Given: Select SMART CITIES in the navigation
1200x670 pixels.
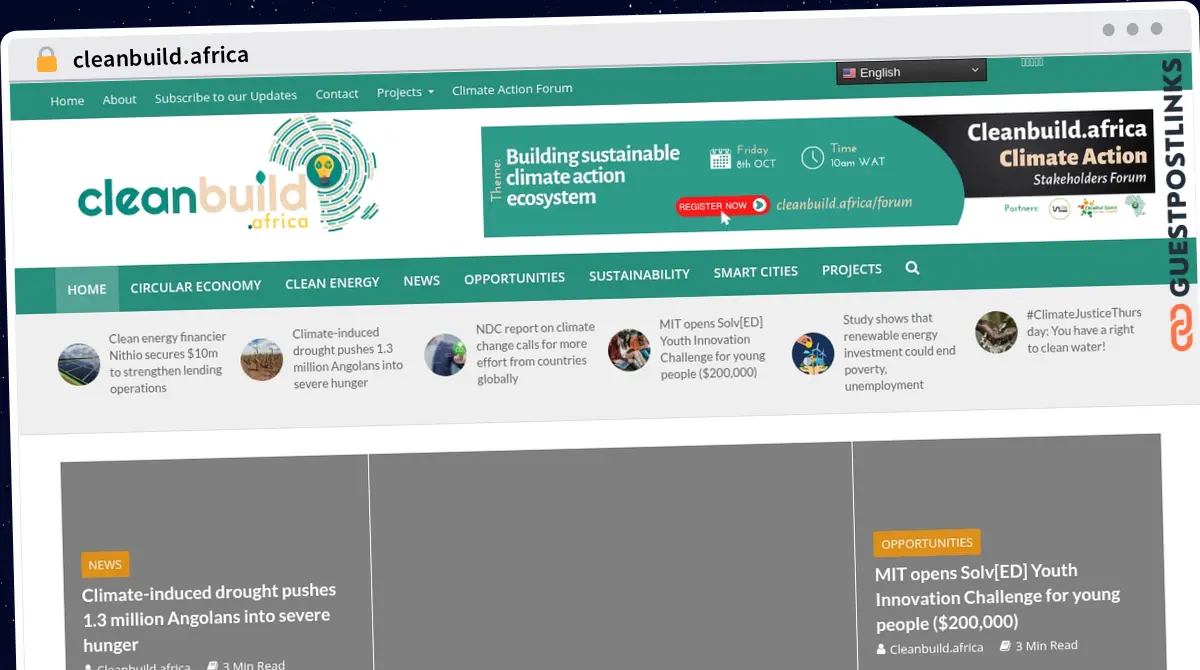Looking at the screenshot, I should pyautogui.click(x=755, y=271).
